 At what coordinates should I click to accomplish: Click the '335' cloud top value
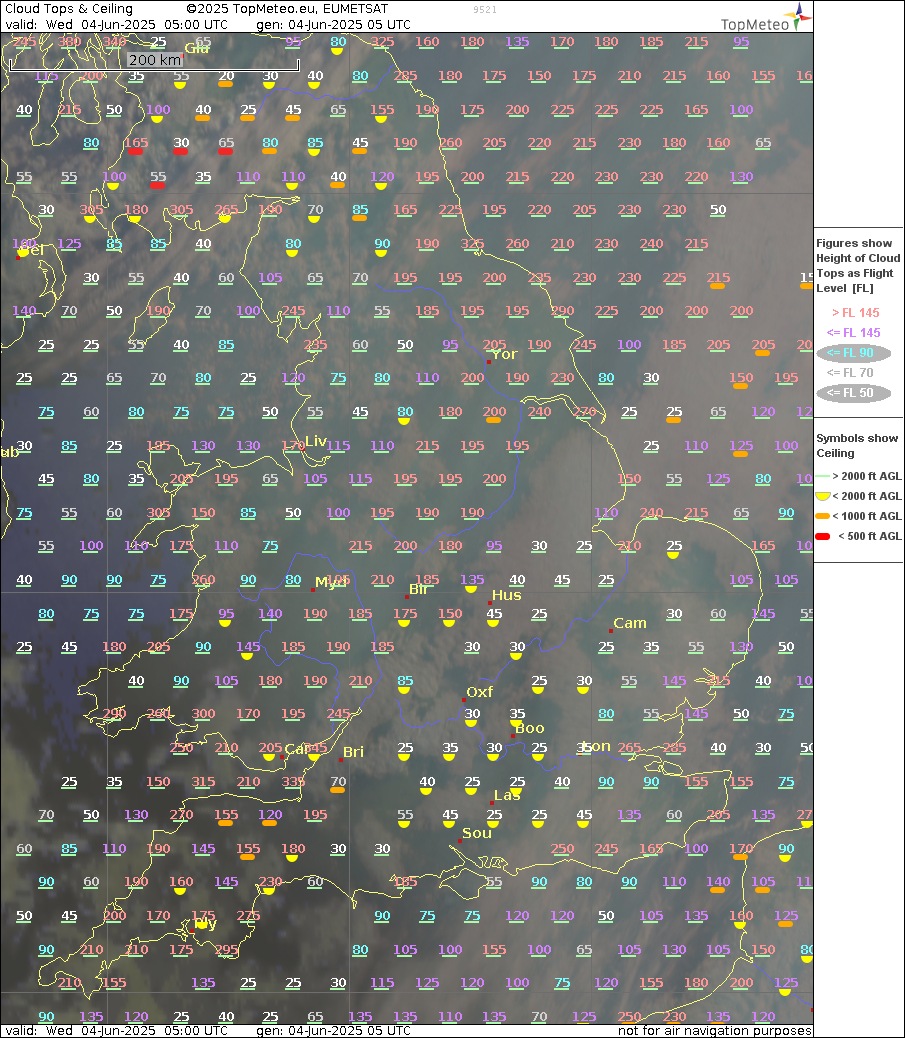[x=293, y=781]
